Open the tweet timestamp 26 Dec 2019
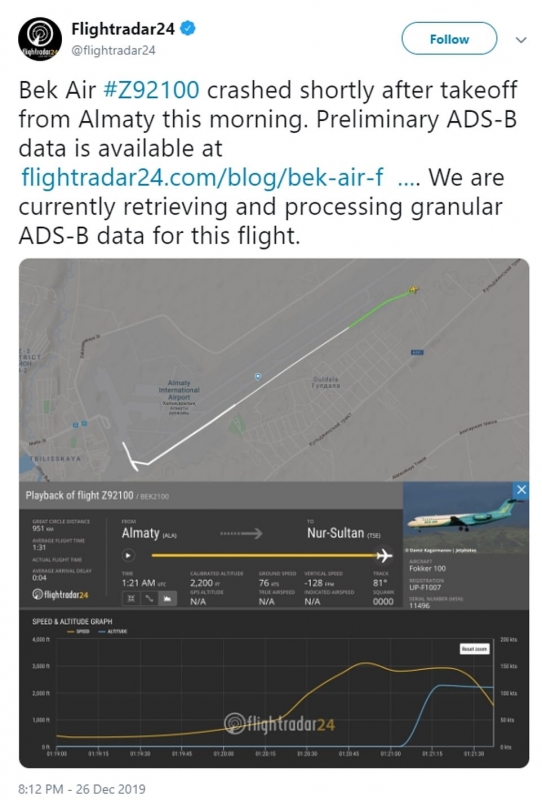This screenshot has height=800, width=542. [82, 789]
